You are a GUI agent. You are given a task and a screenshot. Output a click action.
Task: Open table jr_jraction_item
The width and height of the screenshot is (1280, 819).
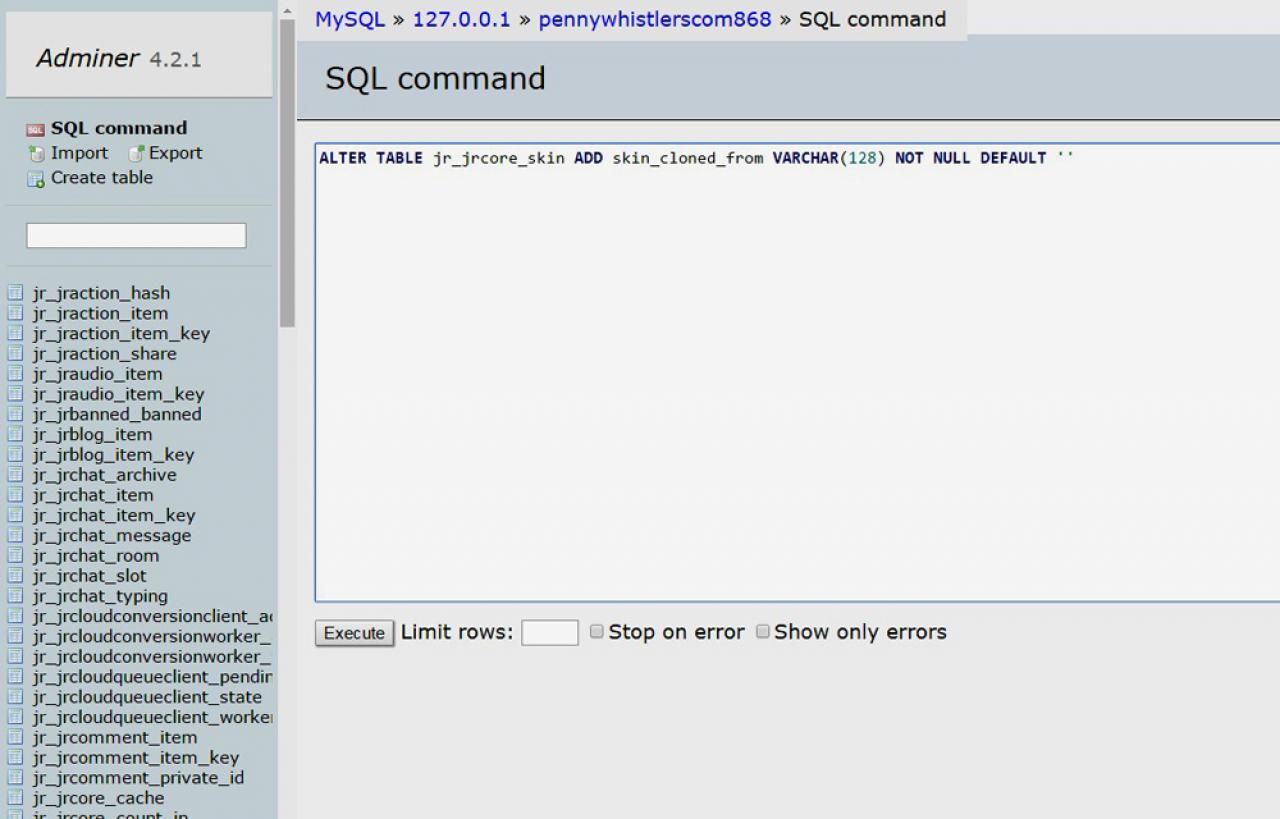tap(100, 313)
